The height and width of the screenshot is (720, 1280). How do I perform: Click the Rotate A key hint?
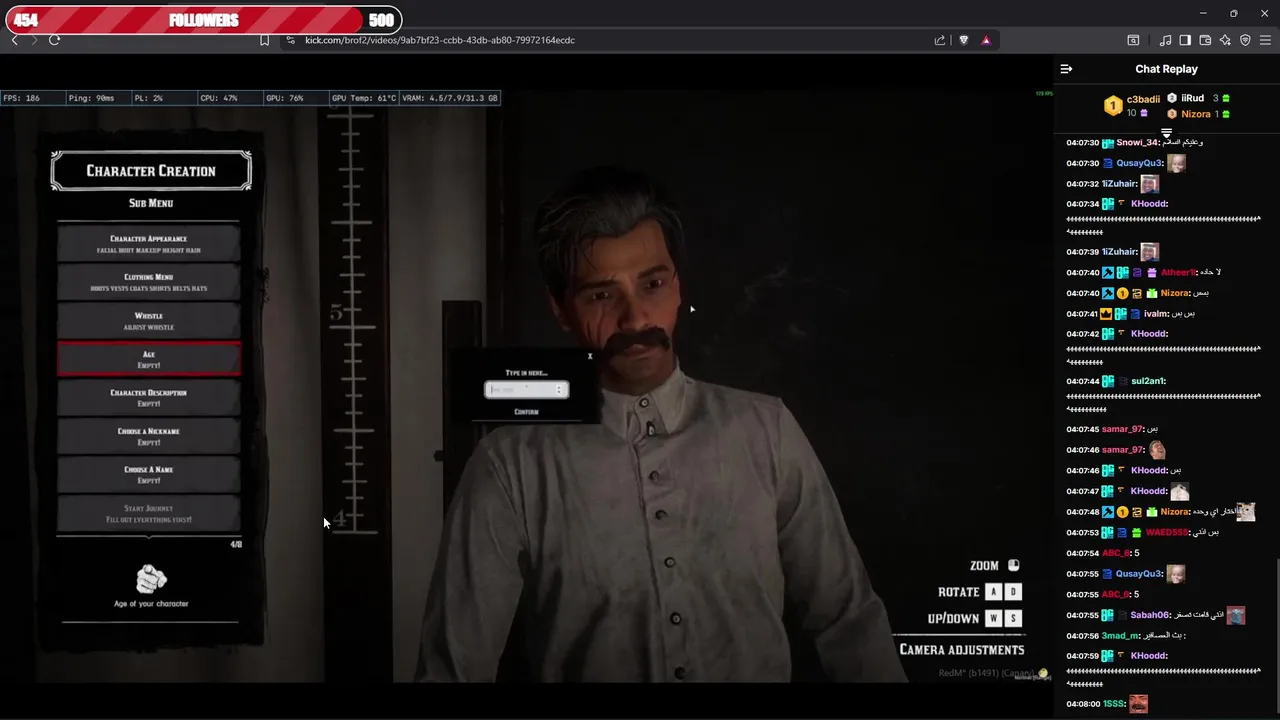pyautogui.click(x=993, y=592)
